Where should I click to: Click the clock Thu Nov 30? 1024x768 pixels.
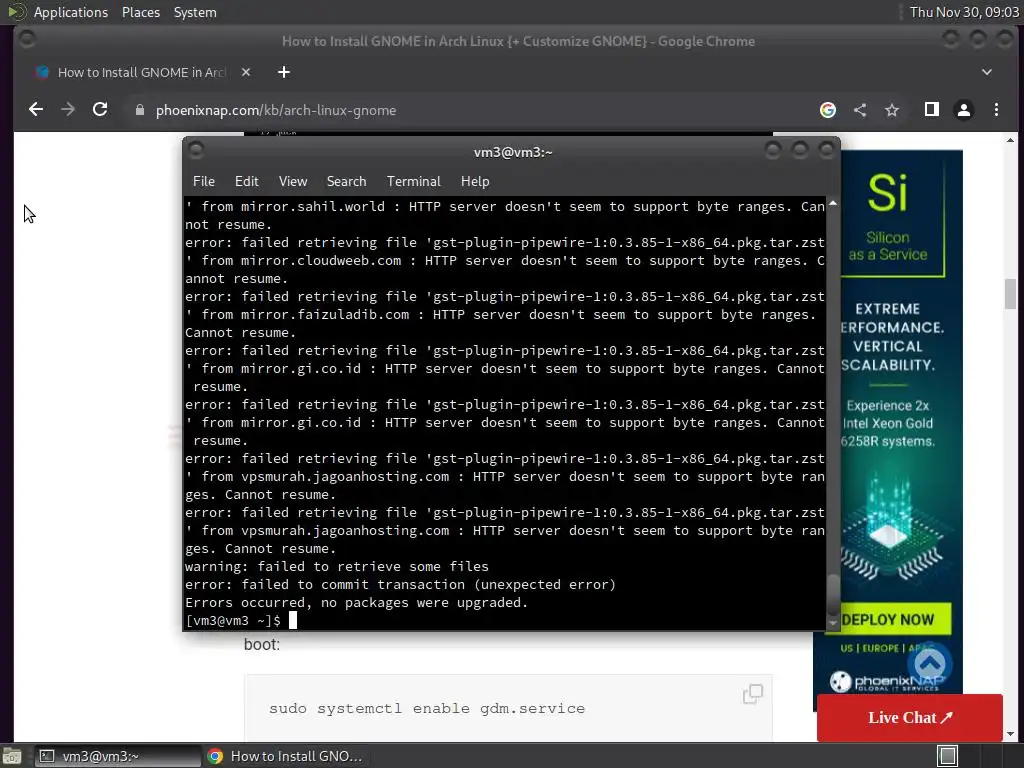point(964,12)
